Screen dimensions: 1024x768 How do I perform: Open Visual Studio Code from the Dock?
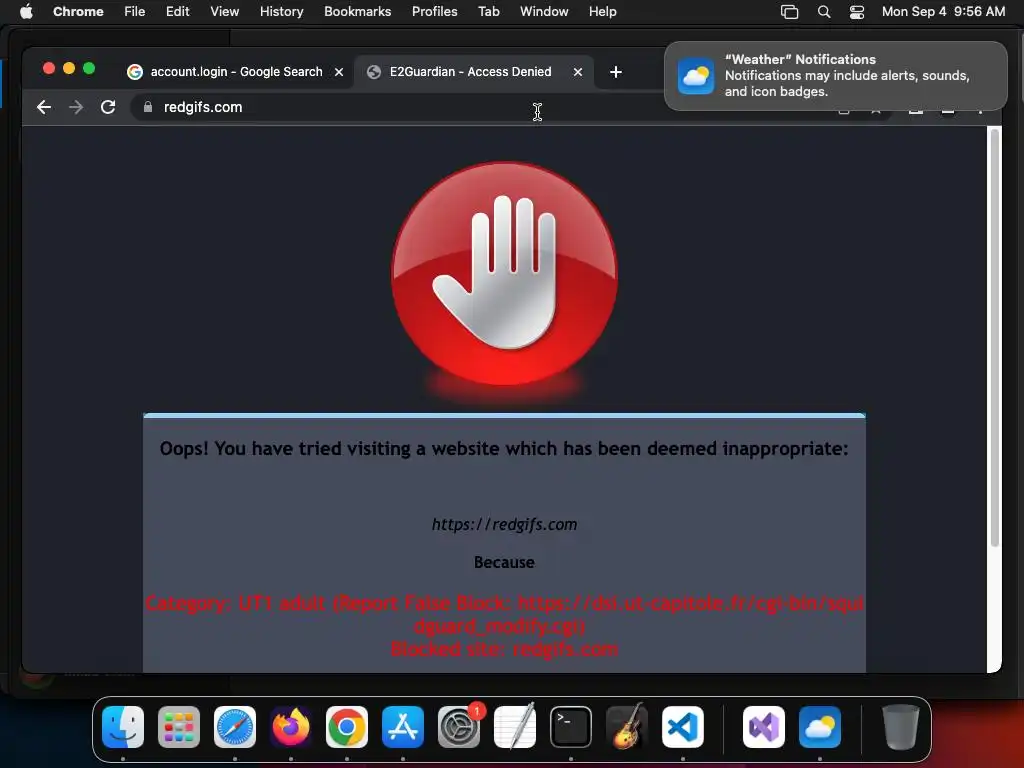[683, 727]
